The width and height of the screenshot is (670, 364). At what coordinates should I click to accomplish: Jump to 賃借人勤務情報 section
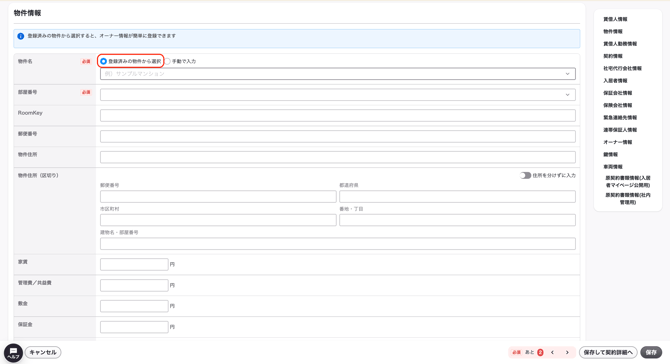click(x=620, y=44)
